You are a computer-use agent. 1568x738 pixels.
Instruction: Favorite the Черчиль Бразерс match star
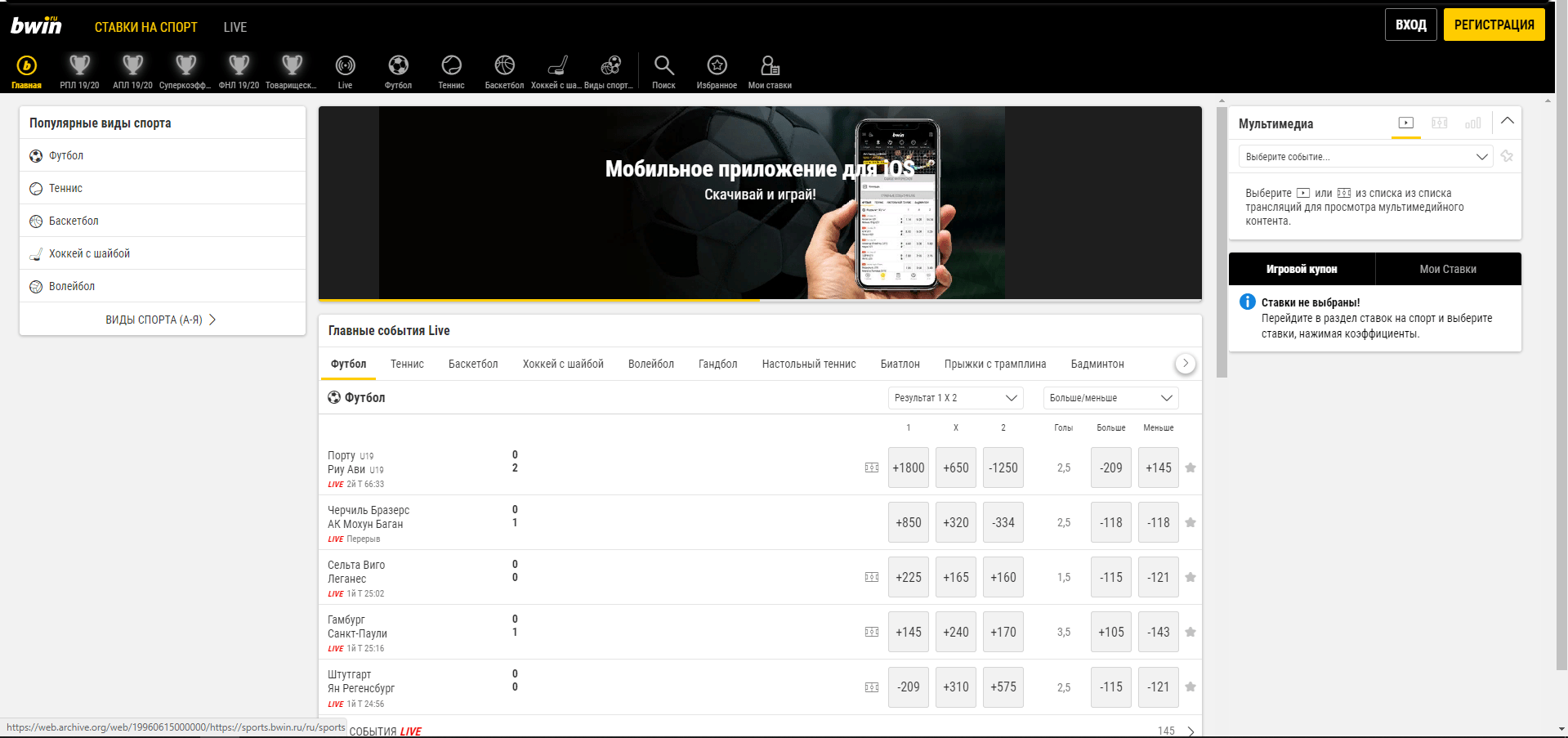(x=1191, y=522)
